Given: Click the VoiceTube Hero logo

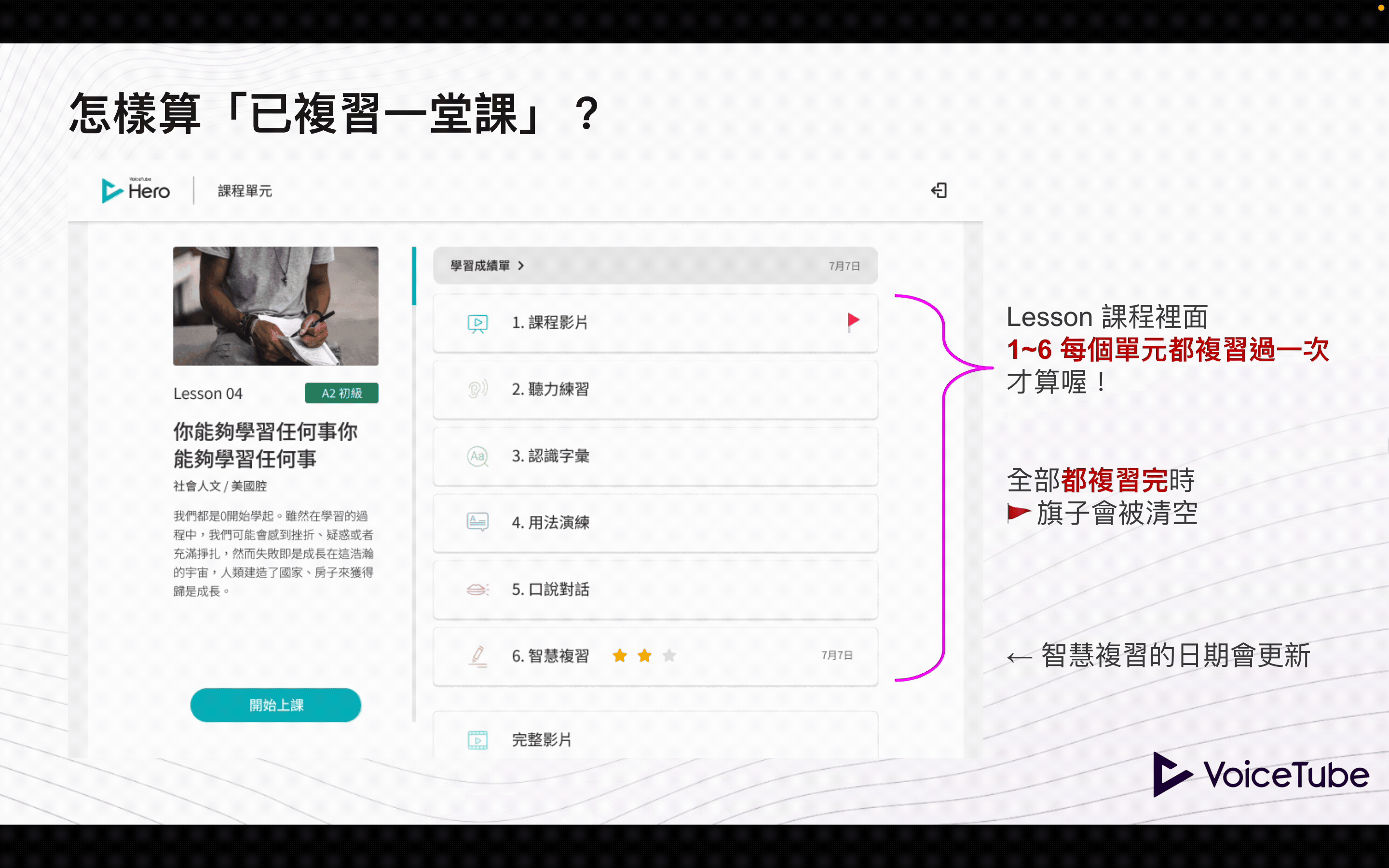Looking at the screenshot, I should [136, 190].
